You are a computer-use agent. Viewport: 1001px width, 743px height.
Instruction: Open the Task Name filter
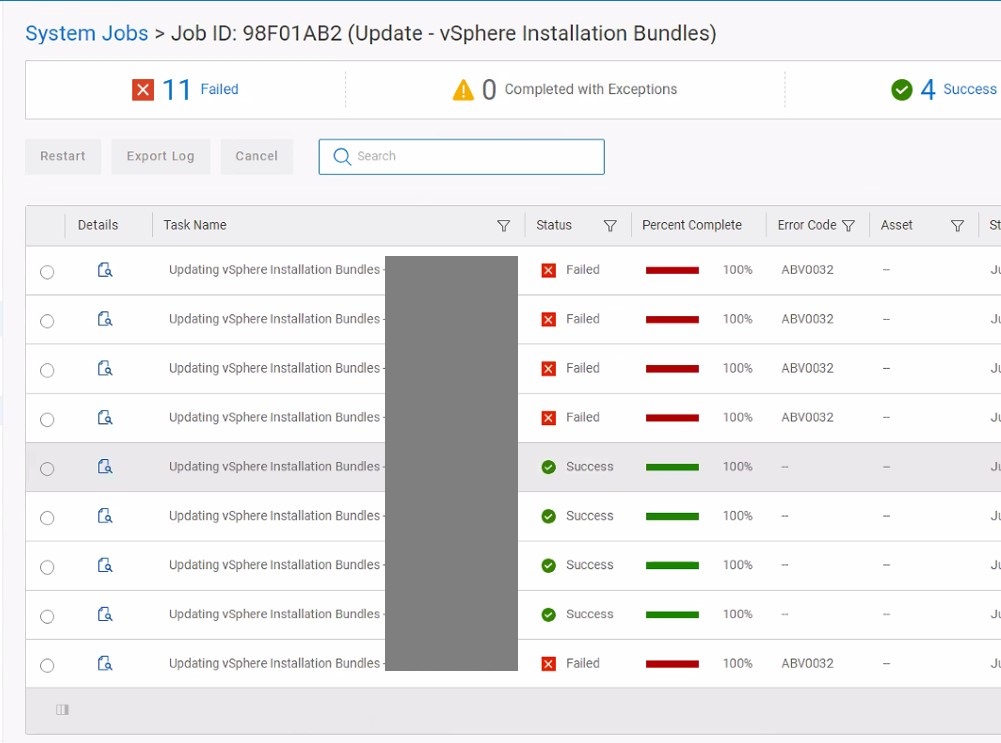tap(505, 225)
